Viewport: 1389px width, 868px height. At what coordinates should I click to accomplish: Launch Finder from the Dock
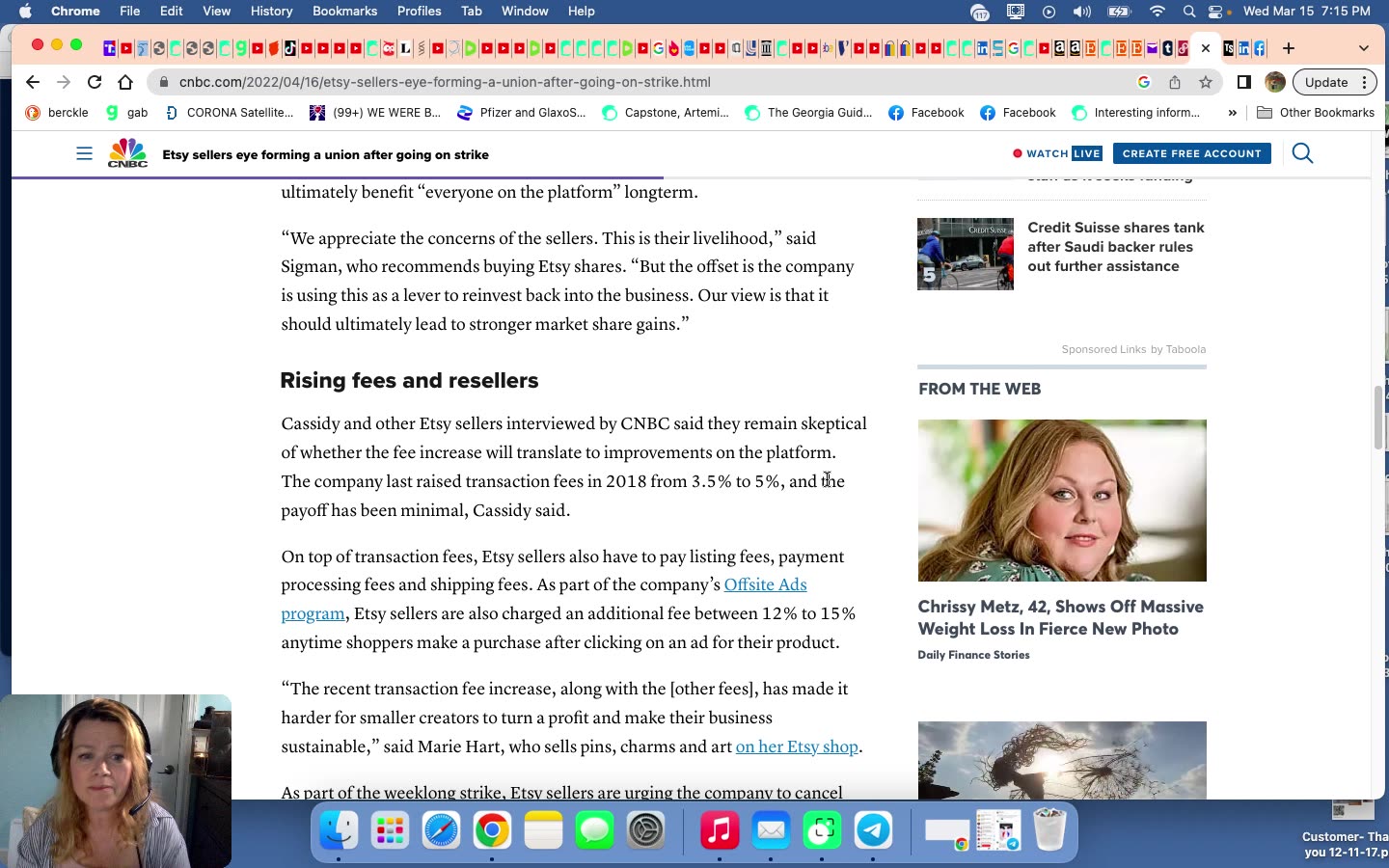coord(339,830)
